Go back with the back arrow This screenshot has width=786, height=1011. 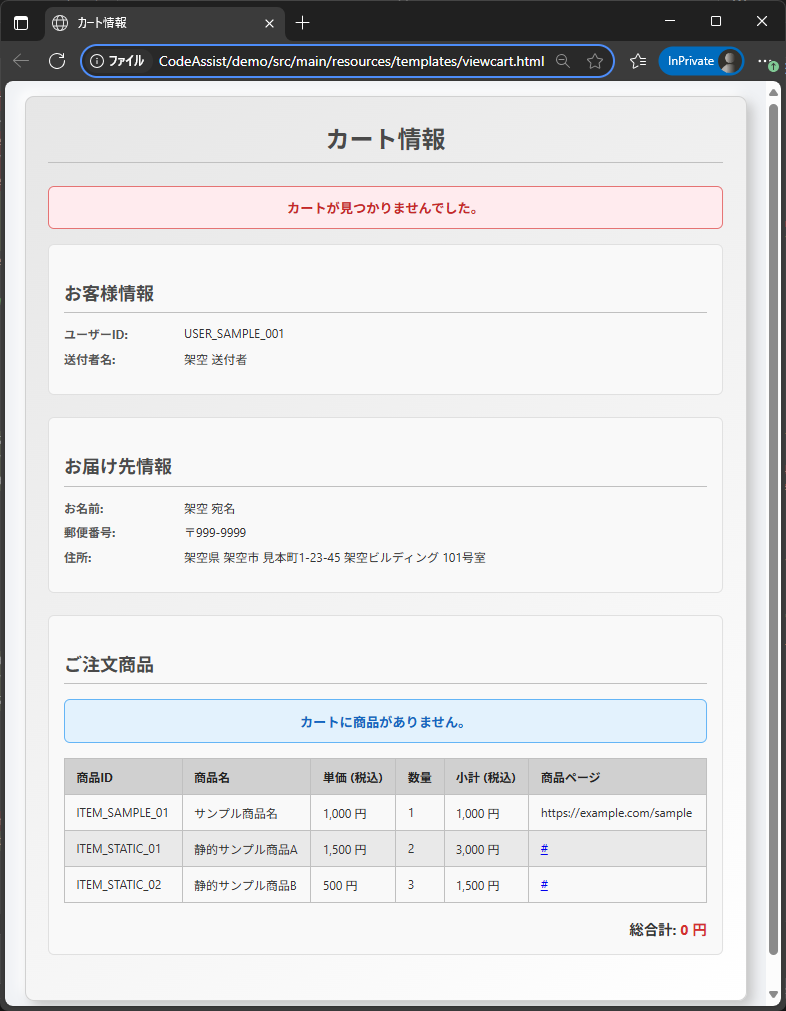[x=21, y=61]
